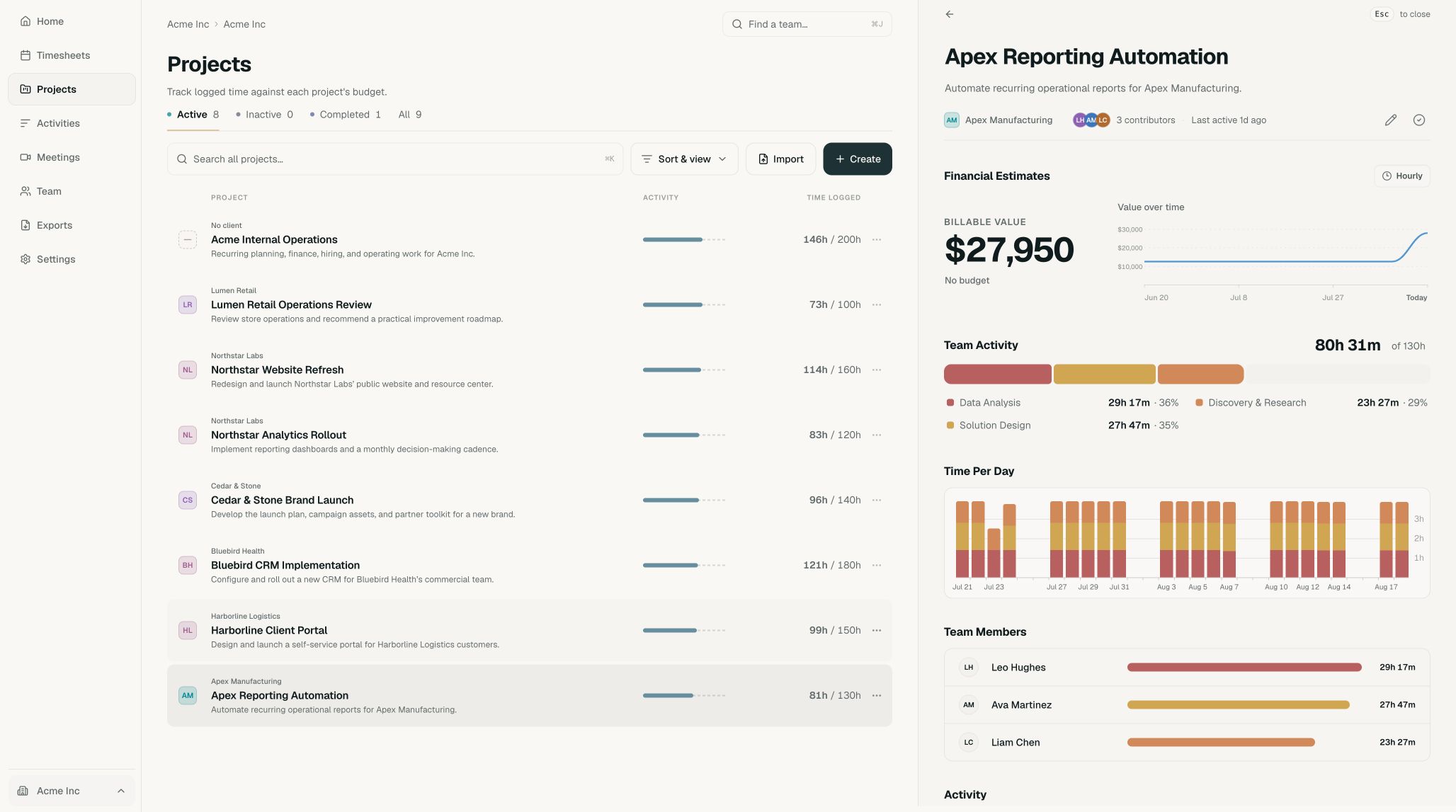Switch to the Active projects tab
The height and width of the screenshot is (812, 1456).
point(193,115)
